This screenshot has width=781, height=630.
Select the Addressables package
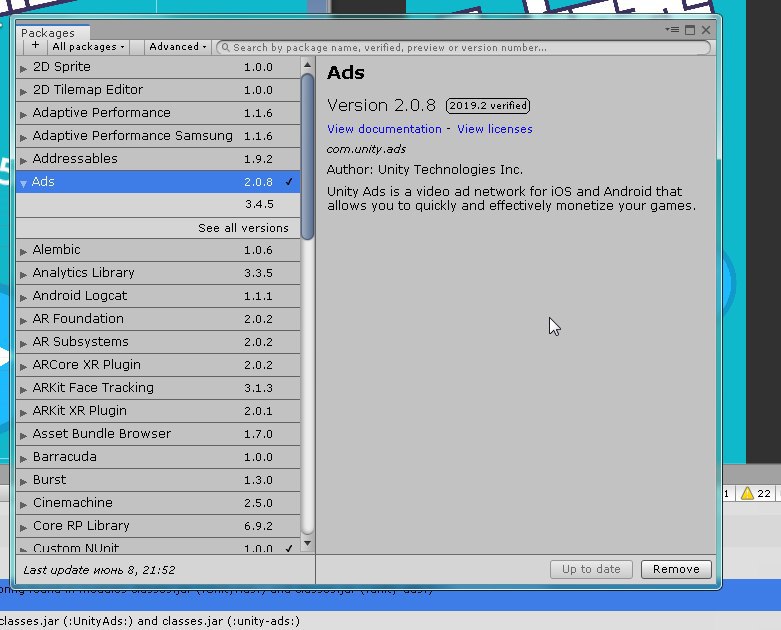(158, 158)
